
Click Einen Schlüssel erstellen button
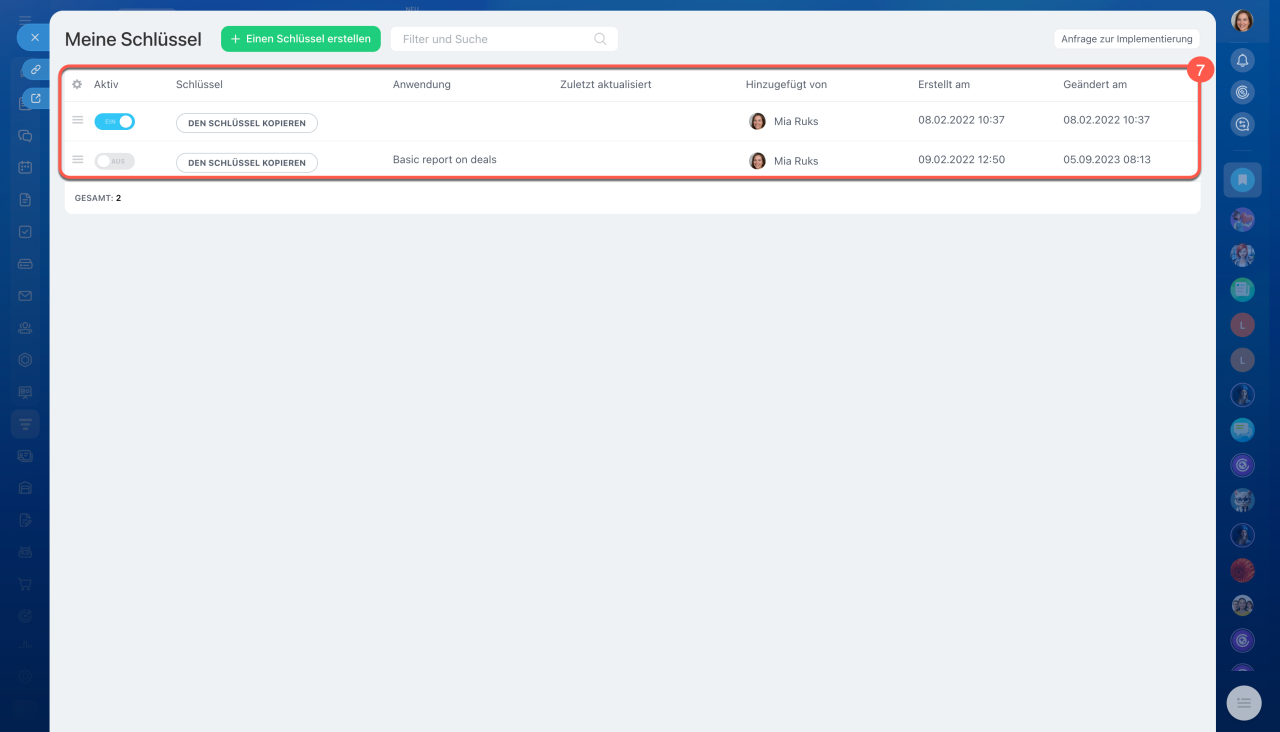[300, 39]
